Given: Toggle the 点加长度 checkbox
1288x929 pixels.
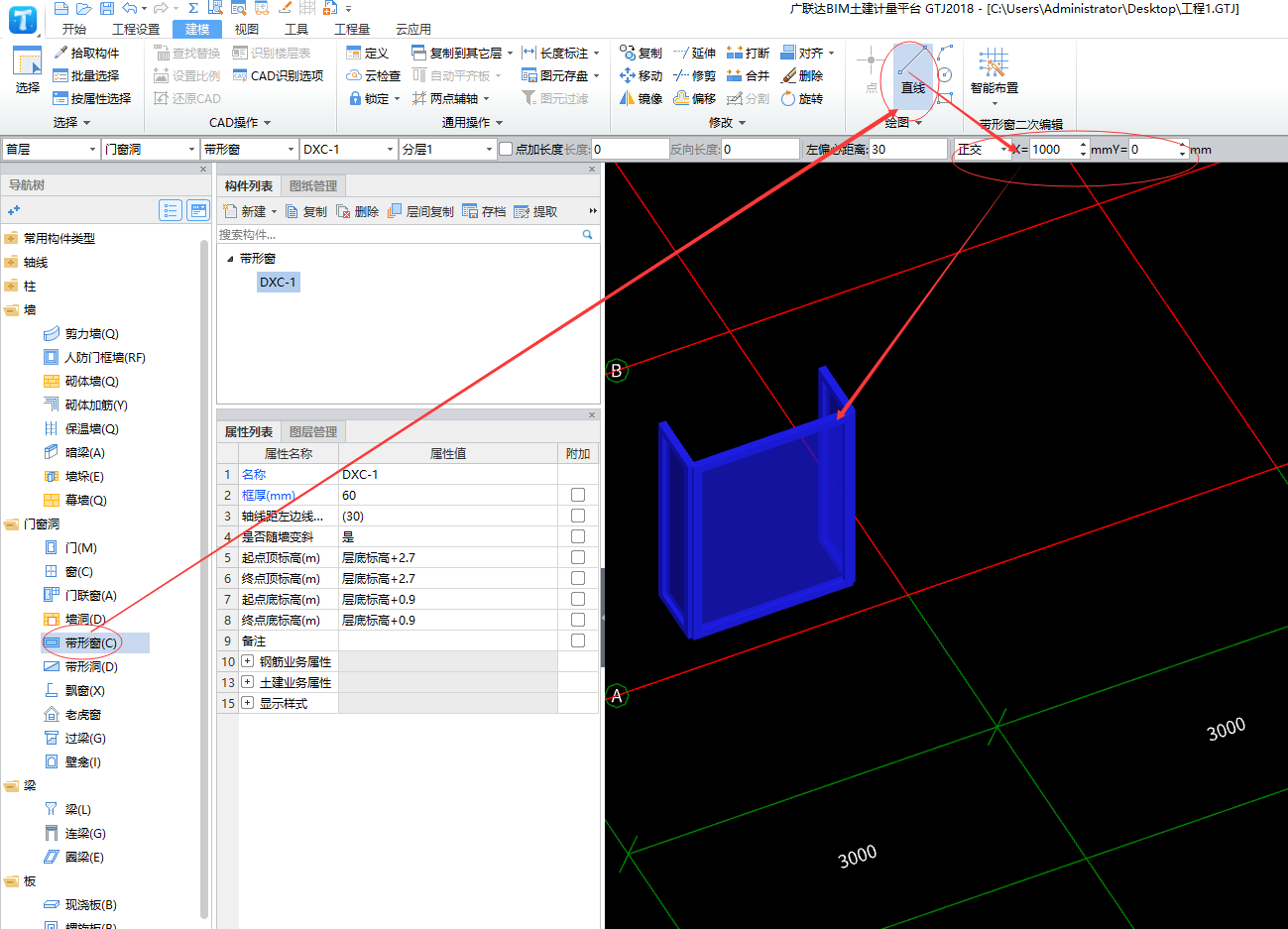Looking at the screenshot, I should pyautogui.click(x=506, y=149).
